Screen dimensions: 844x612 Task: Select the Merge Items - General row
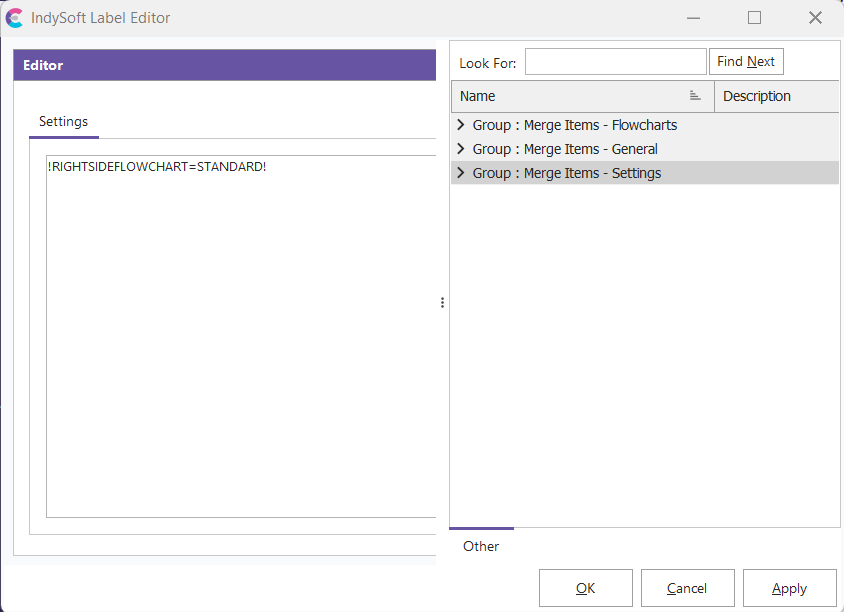pyautogui.click(x=565, y=149)
